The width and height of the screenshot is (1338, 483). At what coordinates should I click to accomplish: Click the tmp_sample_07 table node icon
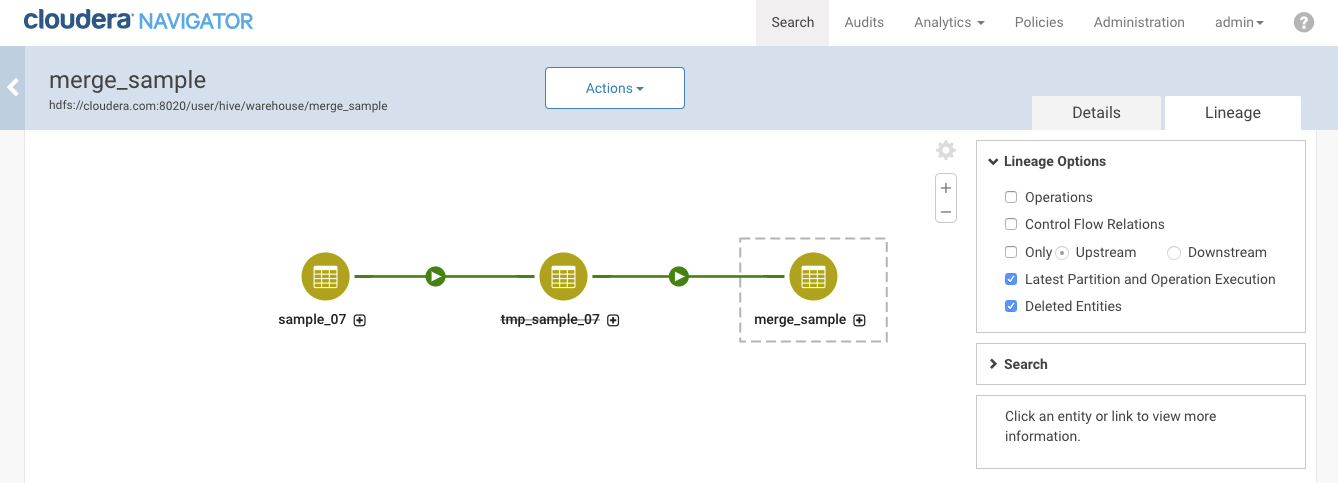[563, 277]
